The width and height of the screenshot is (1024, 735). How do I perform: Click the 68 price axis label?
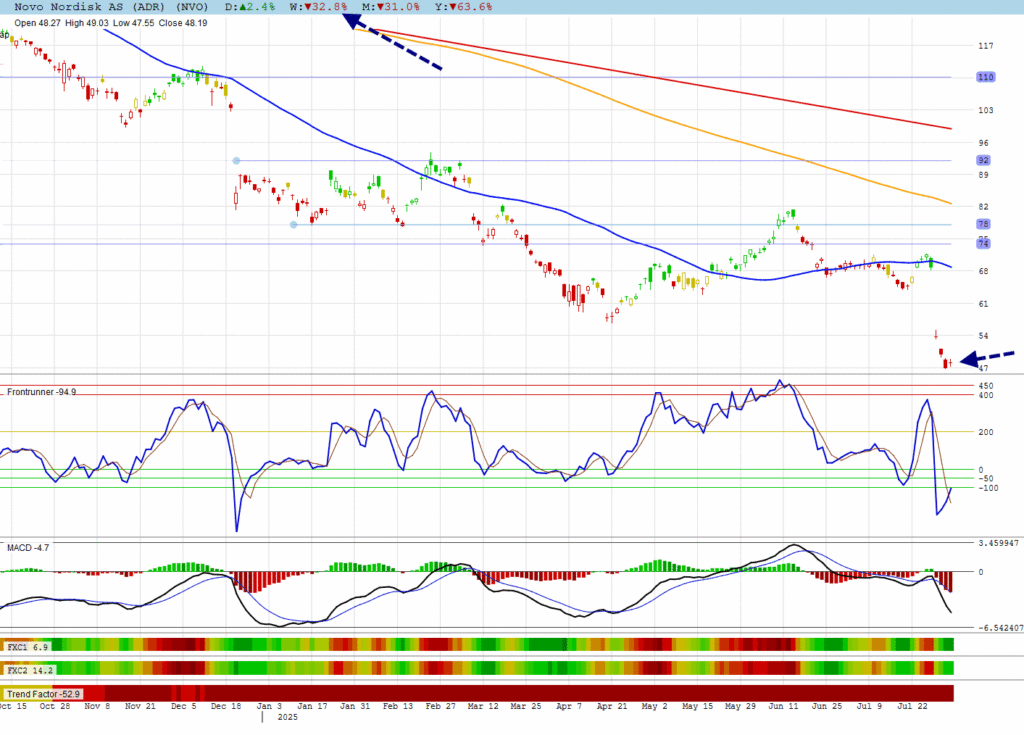click(984, 271)
